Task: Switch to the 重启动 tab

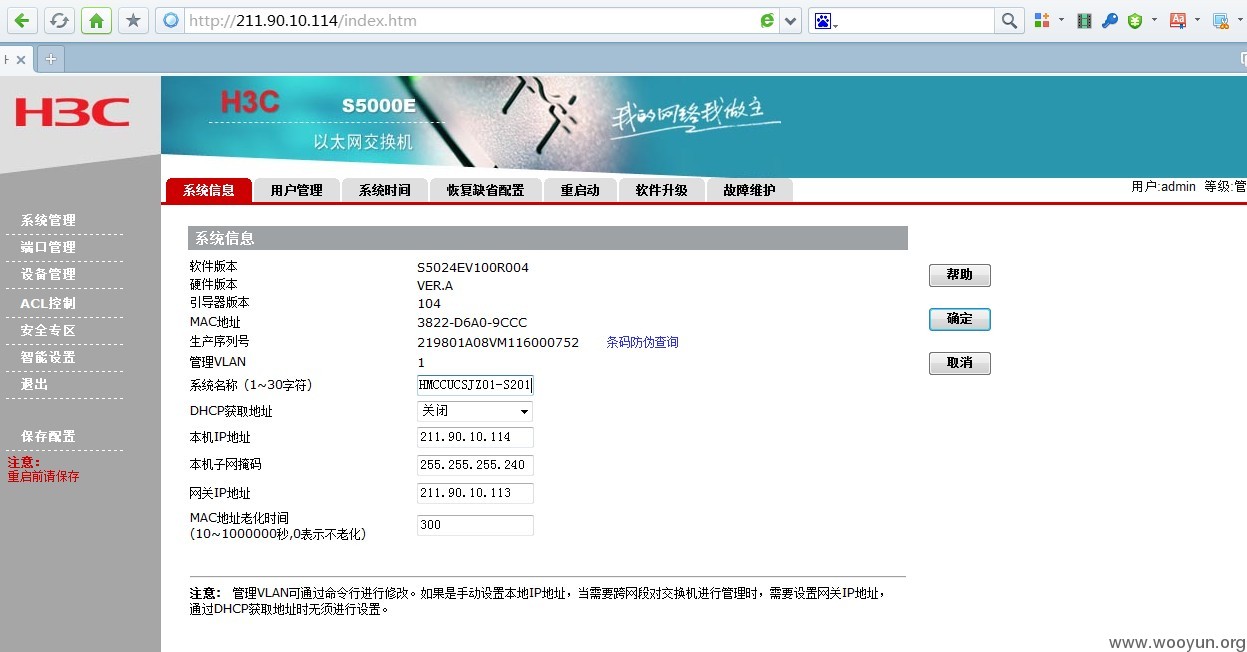Action: point(580,190)
